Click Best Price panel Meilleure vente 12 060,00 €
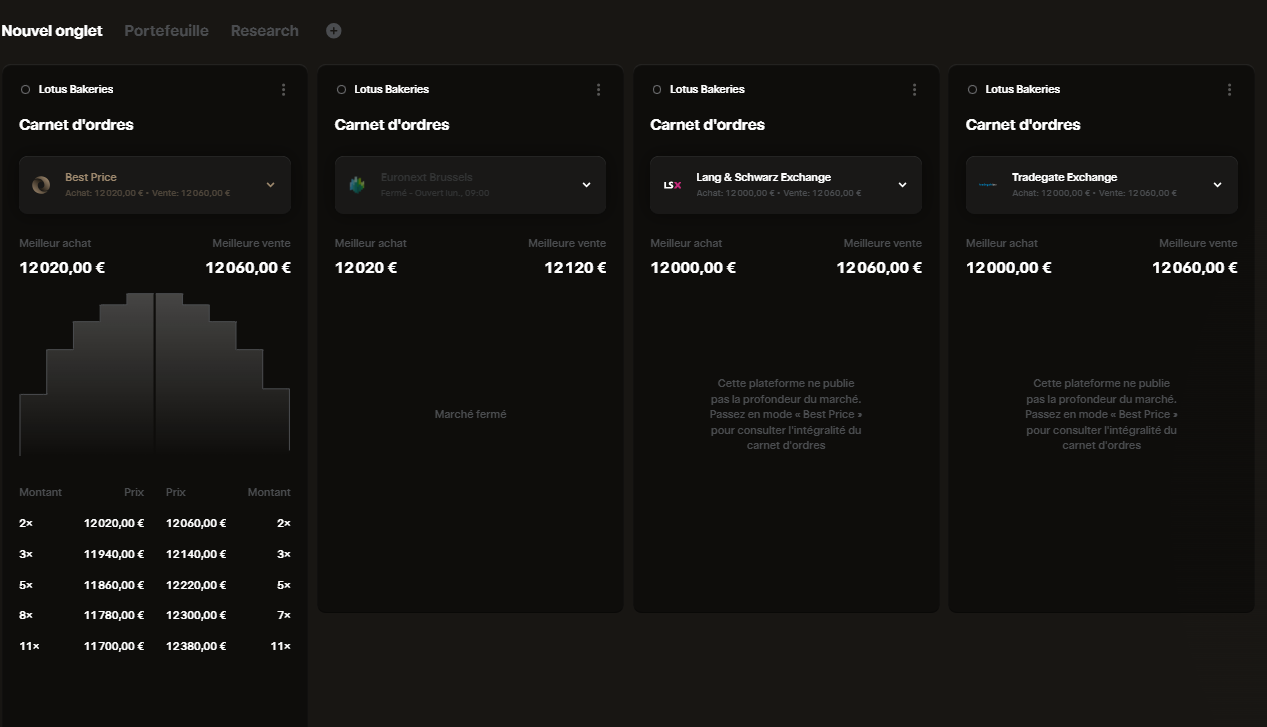 point(248,268)
